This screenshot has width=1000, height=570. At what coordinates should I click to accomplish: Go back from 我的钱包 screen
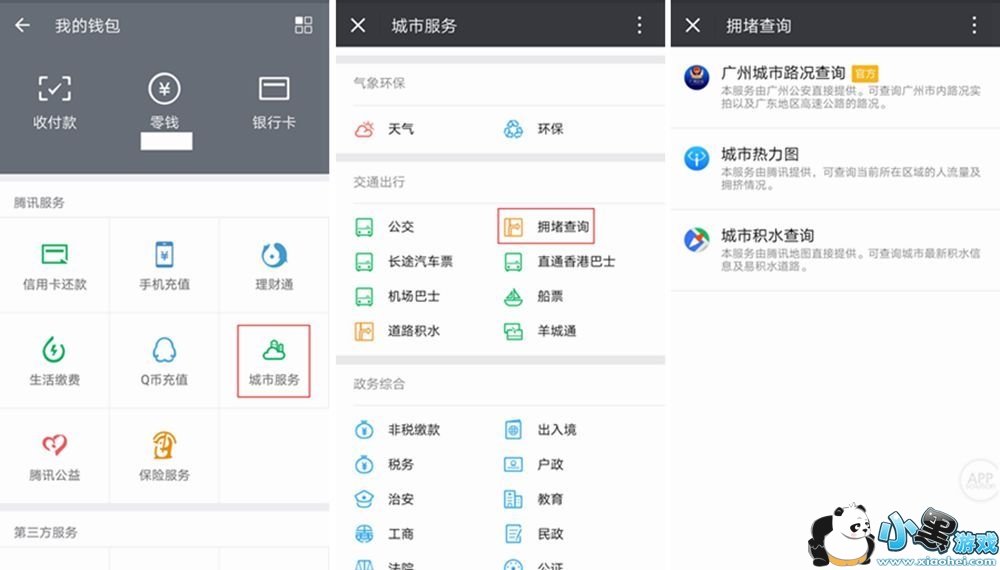22,25
